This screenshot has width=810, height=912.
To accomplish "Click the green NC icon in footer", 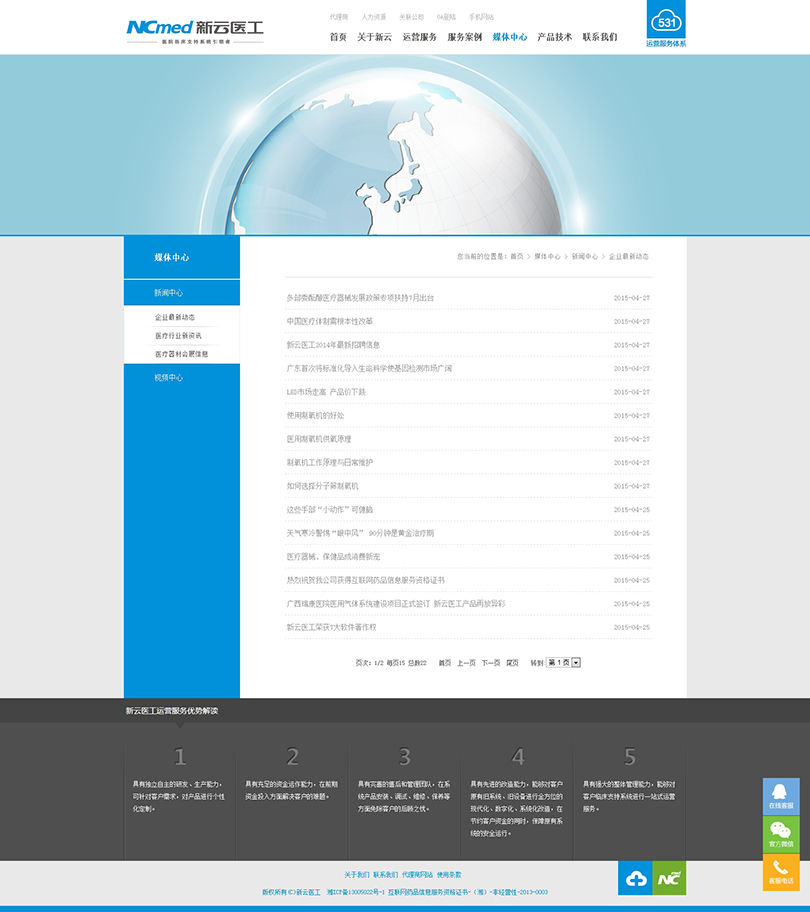I will pyautogui.click(x=669, y=878).
